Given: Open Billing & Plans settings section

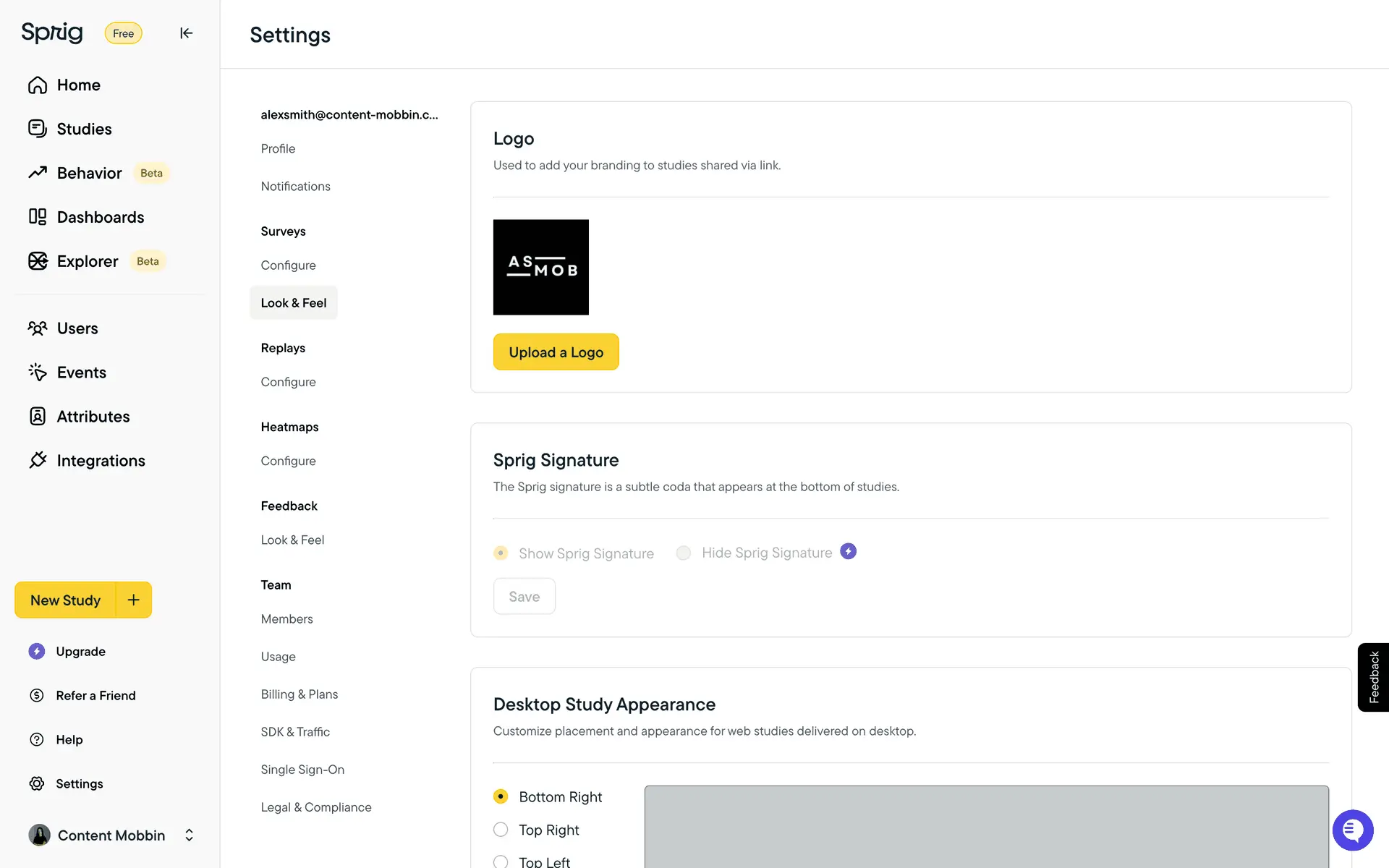Looking at the screenshot, I should [300, 694].
